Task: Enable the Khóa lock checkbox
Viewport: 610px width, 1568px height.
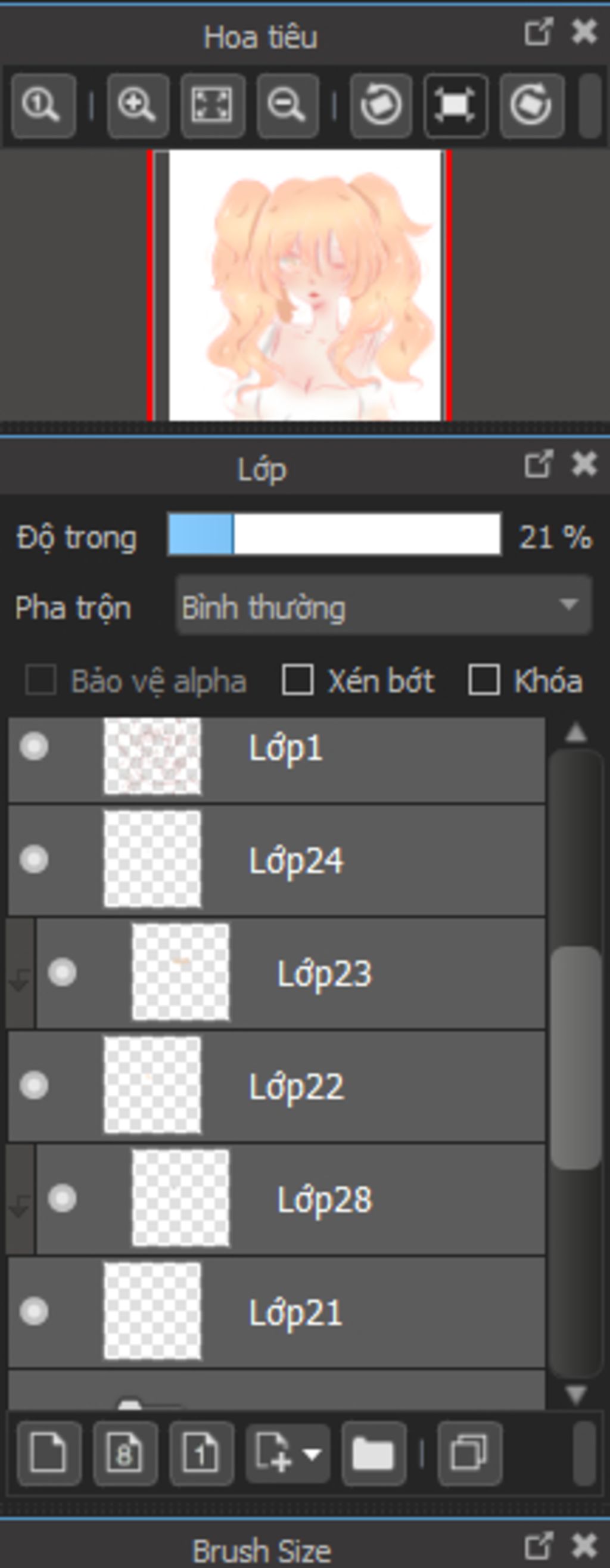Action: click(484, 680)
